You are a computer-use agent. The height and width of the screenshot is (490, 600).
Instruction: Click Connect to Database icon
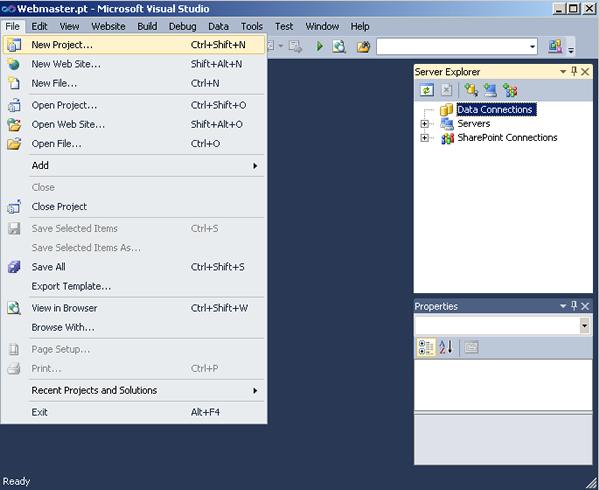[x=471, y=90]
